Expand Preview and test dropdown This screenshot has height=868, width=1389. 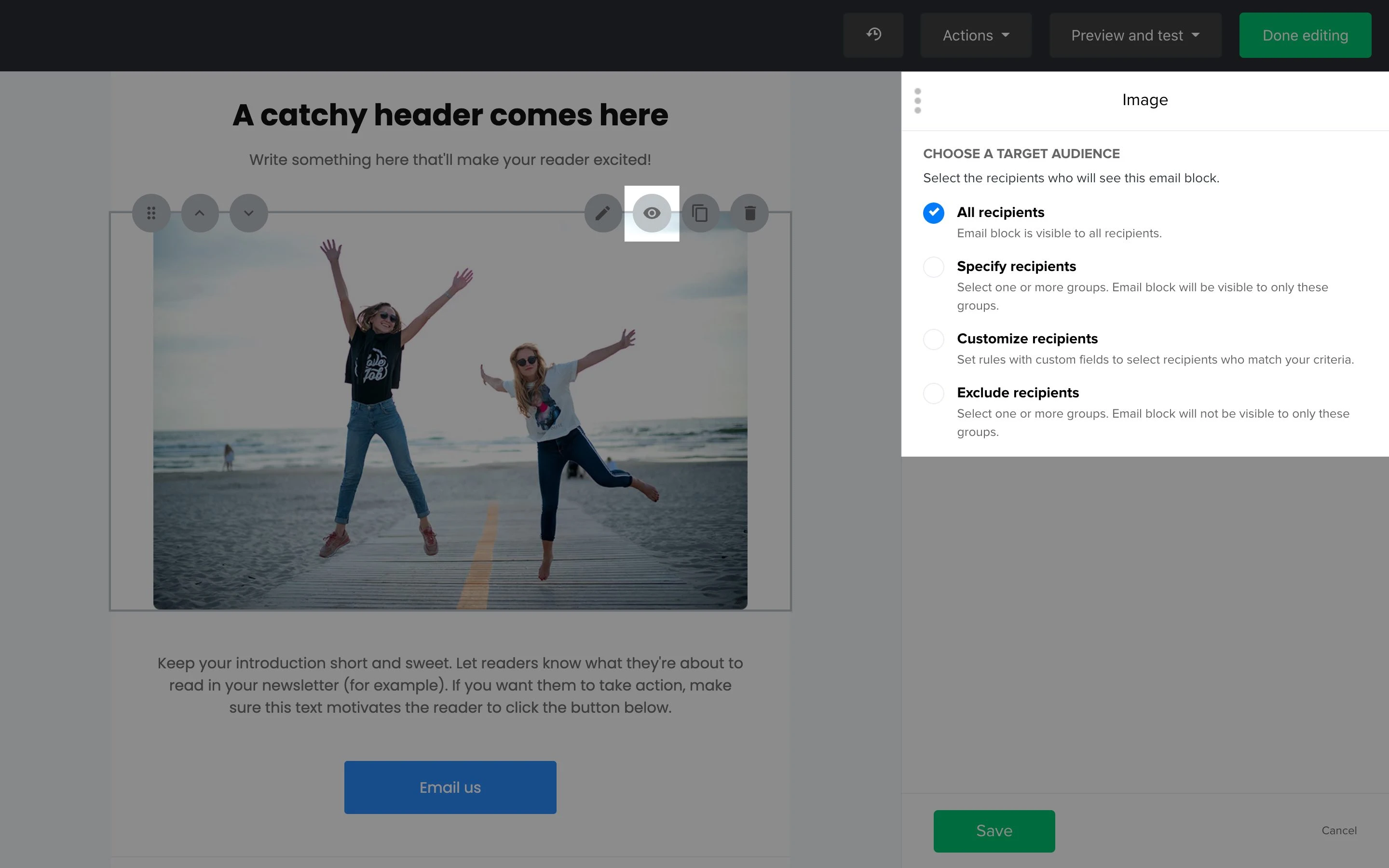(x=1135, y=36)
